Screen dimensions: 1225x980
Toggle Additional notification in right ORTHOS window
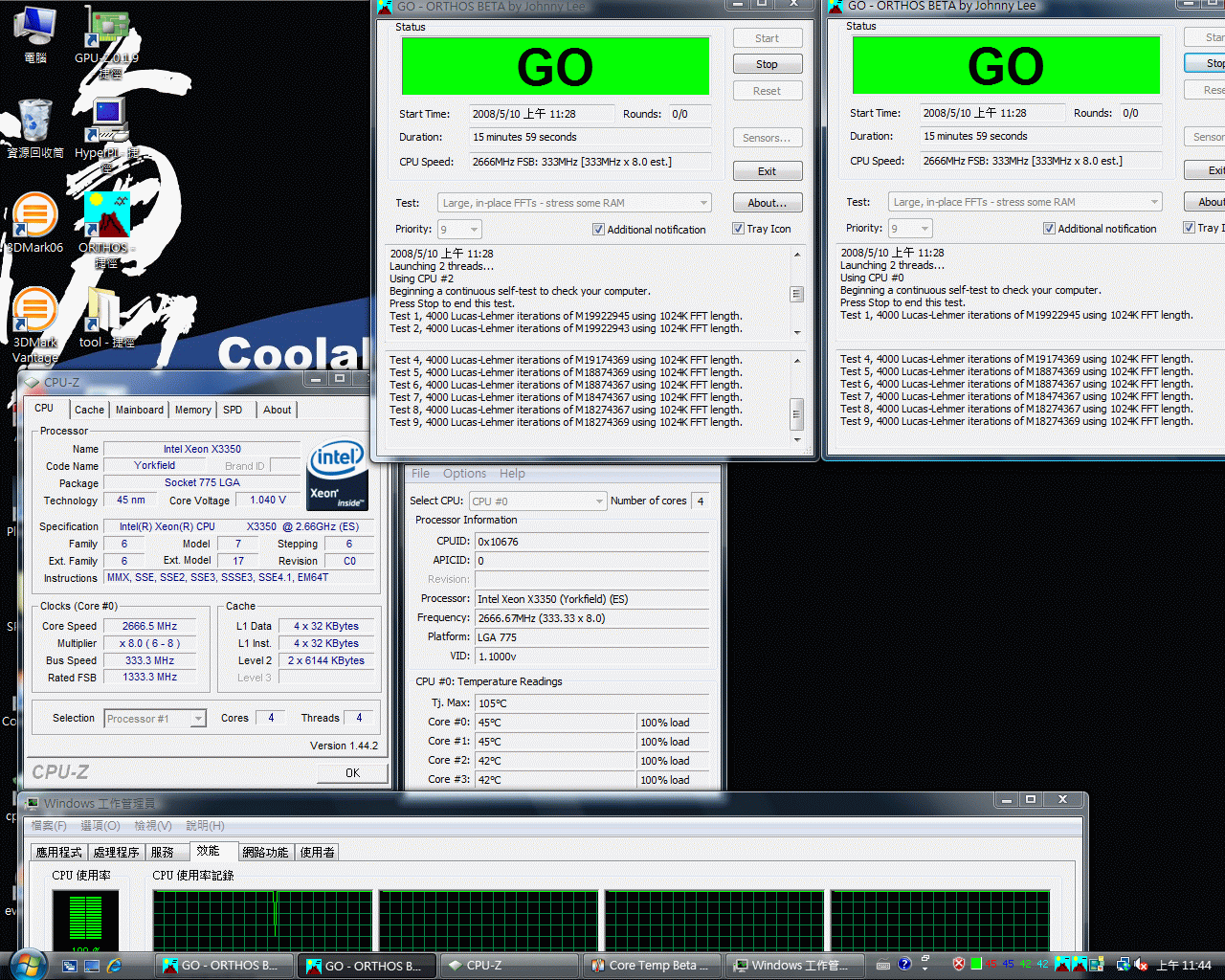[1100, 229]
